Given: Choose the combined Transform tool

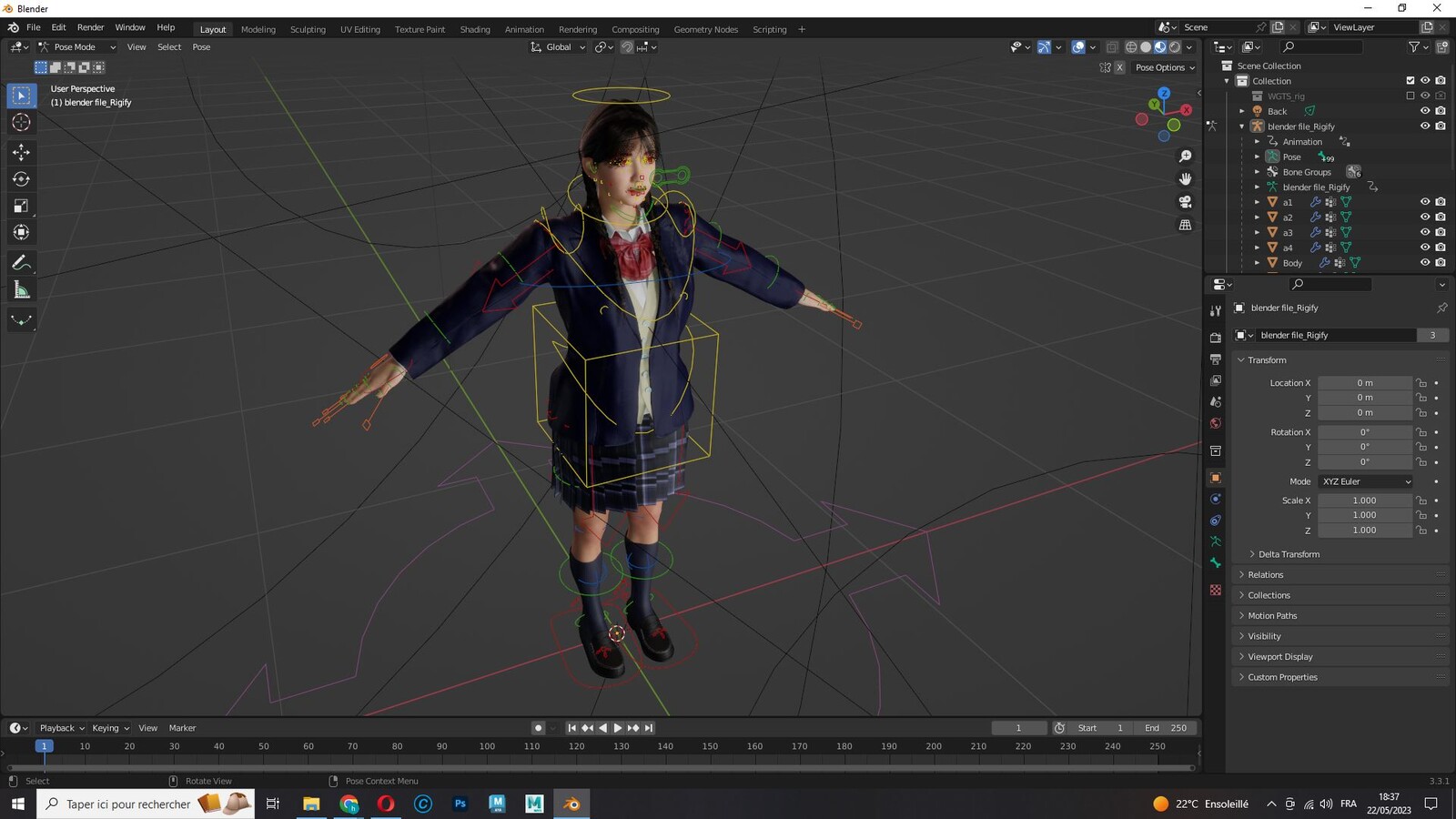Looking at the screenshot, I should pyautogui.click(x=21, y=233).
